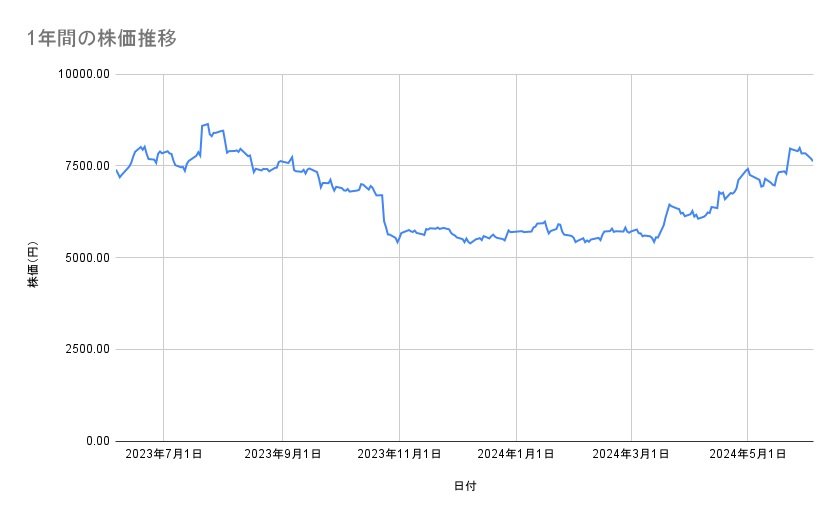Select the 2024年1月1日 date label
The width and height of the screenshot is (839, 519).
[516, 454]
